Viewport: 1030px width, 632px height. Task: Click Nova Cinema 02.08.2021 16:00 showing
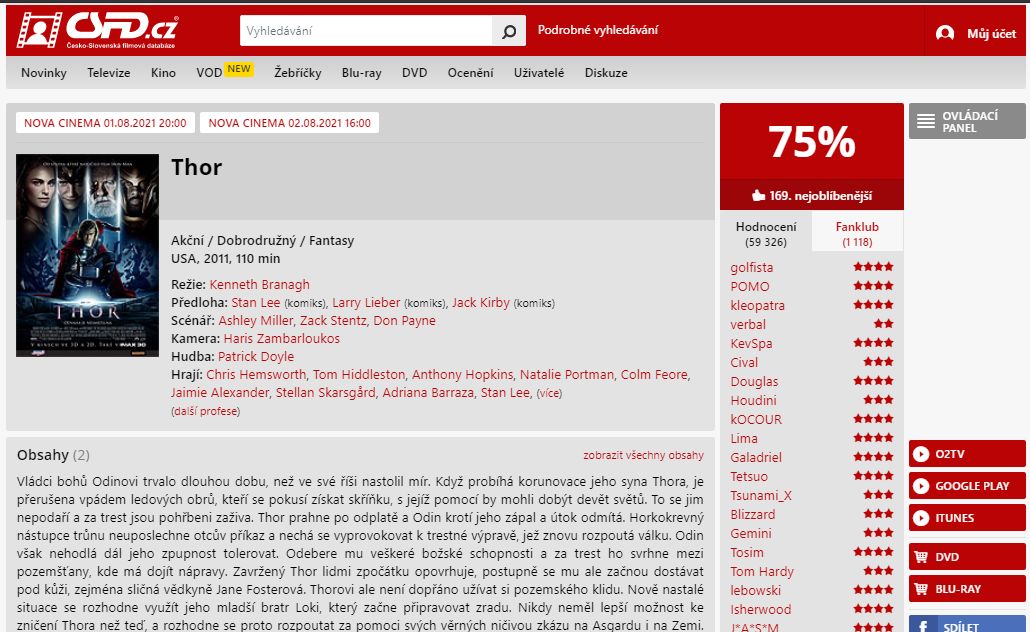click(x=290, y=123)
